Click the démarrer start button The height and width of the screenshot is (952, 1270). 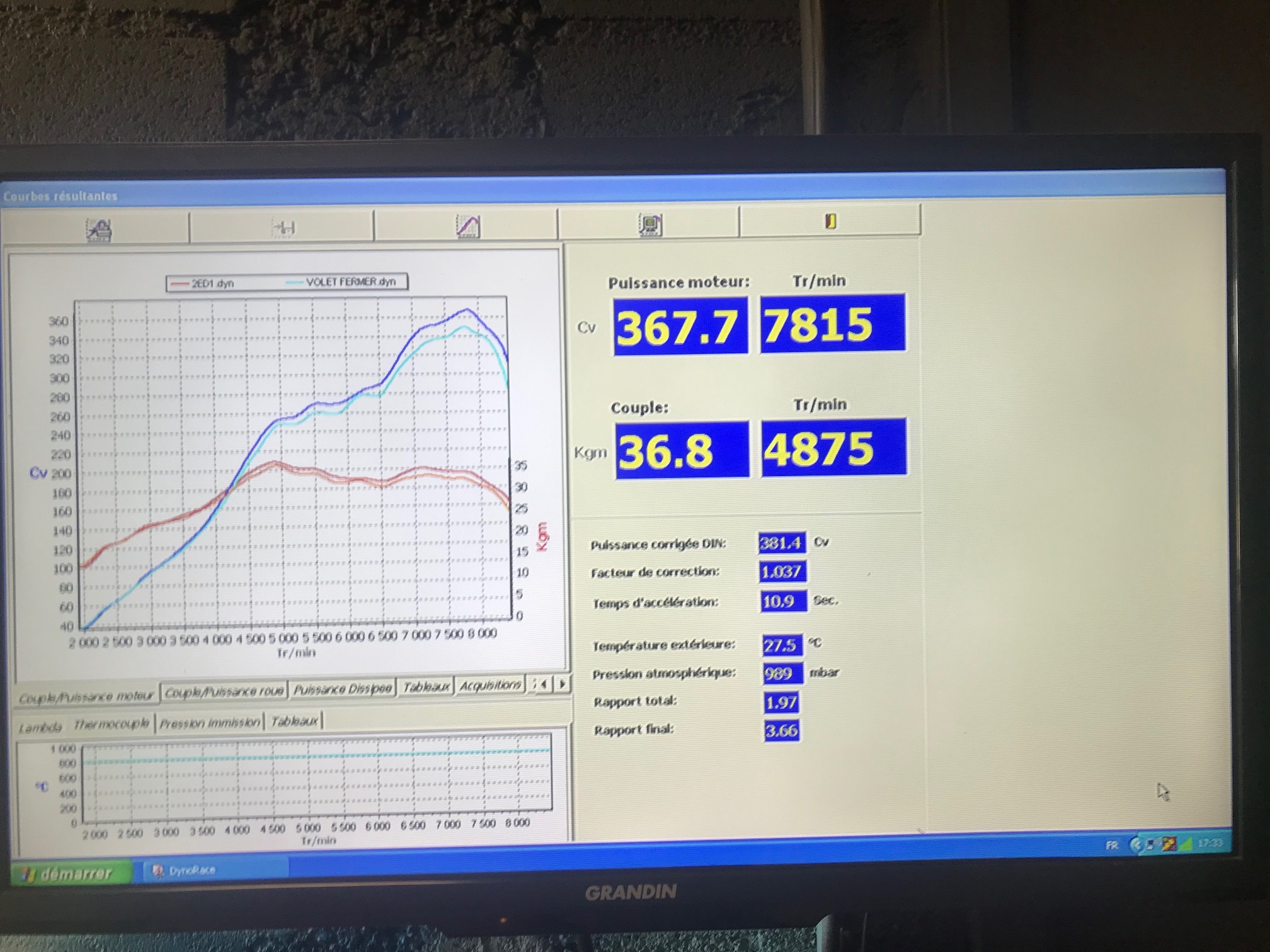pos(71,873)
